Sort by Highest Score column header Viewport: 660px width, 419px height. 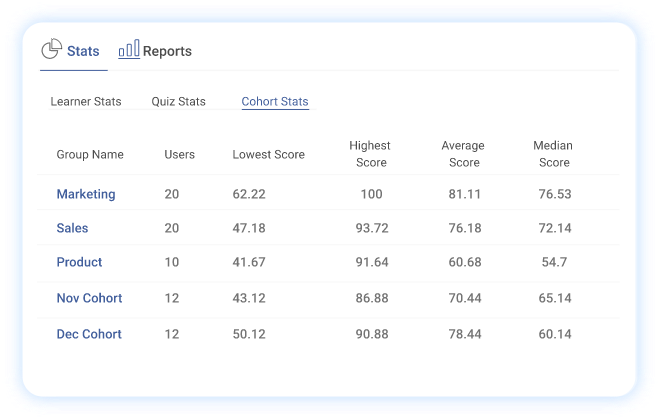point(370,154)
